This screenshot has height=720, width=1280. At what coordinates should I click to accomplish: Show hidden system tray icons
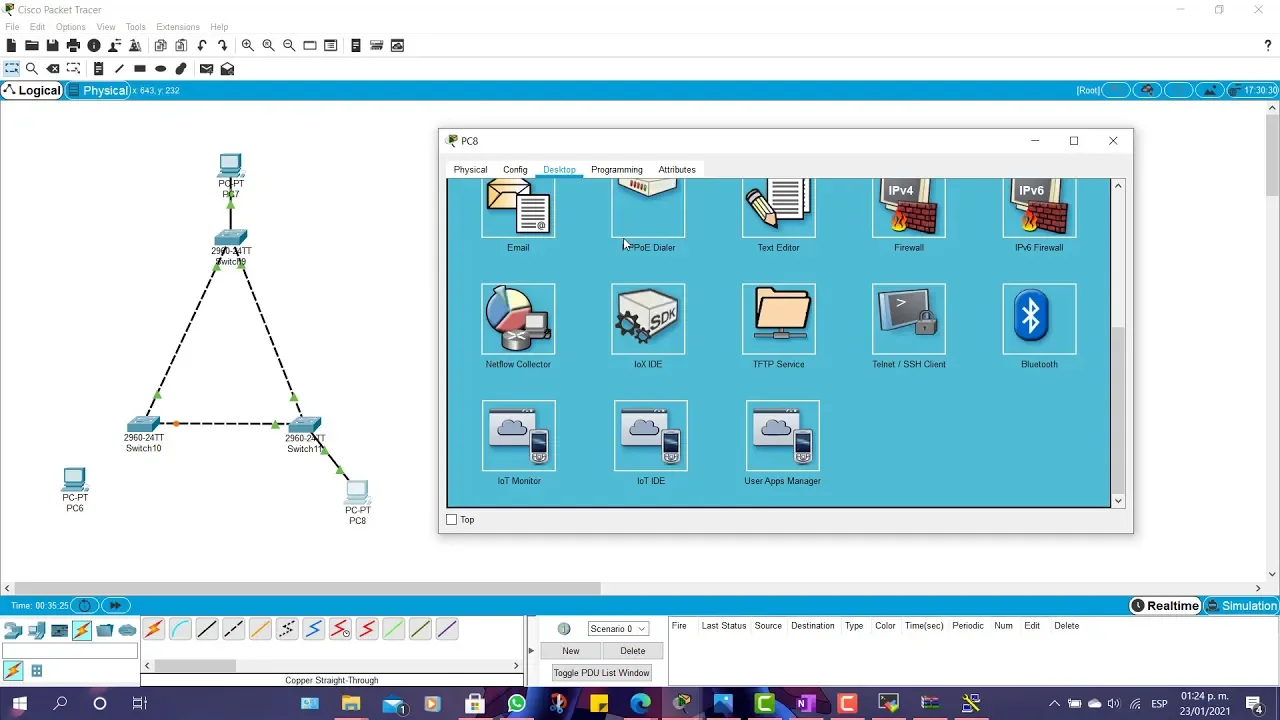pyautogui.click(x=1054, y=704)
